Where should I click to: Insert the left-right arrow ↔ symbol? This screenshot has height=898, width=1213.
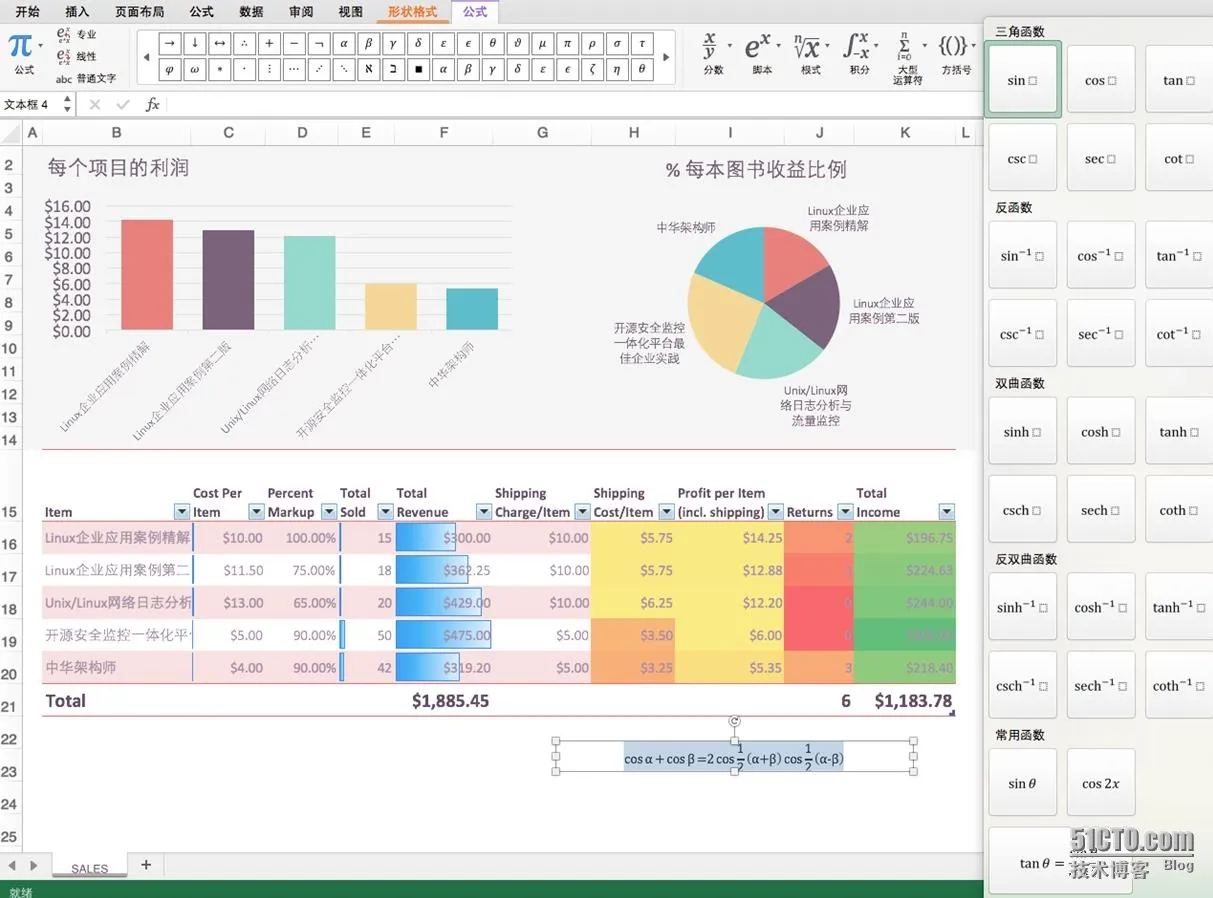point(220,43)
